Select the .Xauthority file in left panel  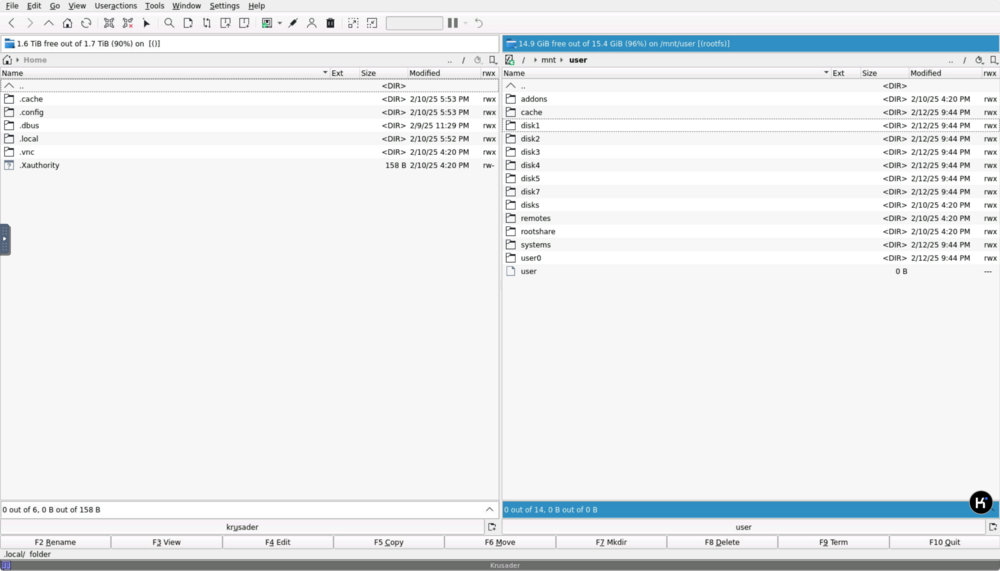249,165
